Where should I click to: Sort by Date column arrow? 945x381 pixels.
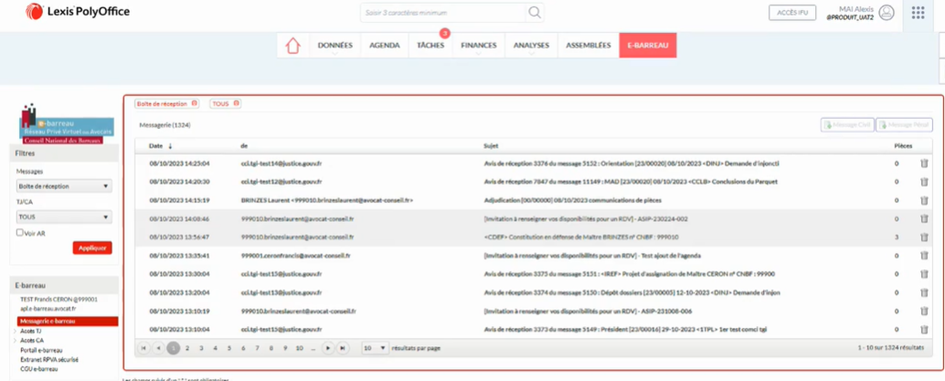tap(170, 146)
